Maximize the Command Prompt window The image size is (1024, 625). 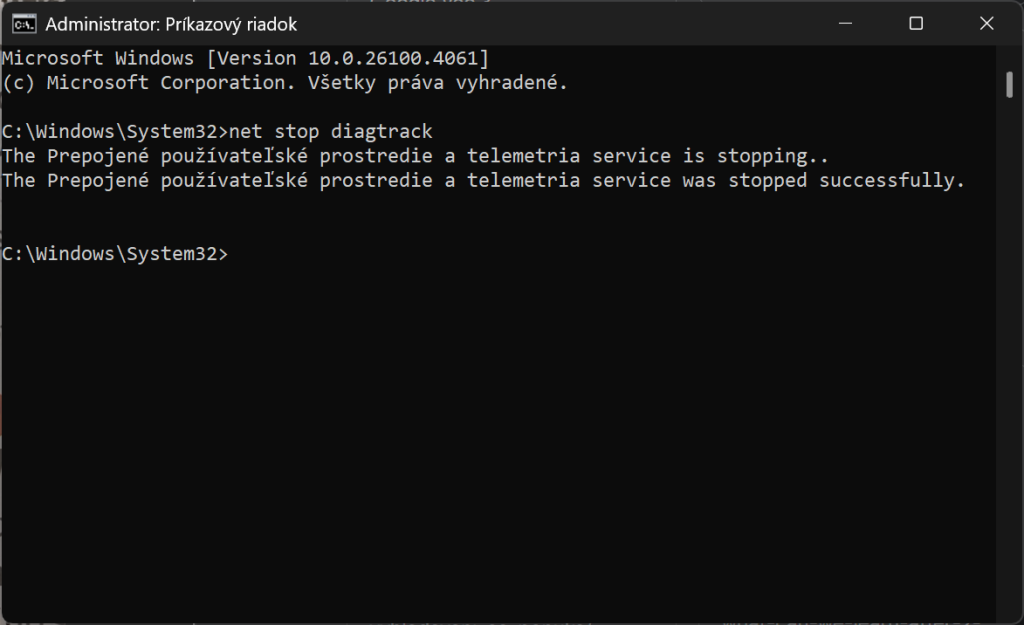point(915,24)
